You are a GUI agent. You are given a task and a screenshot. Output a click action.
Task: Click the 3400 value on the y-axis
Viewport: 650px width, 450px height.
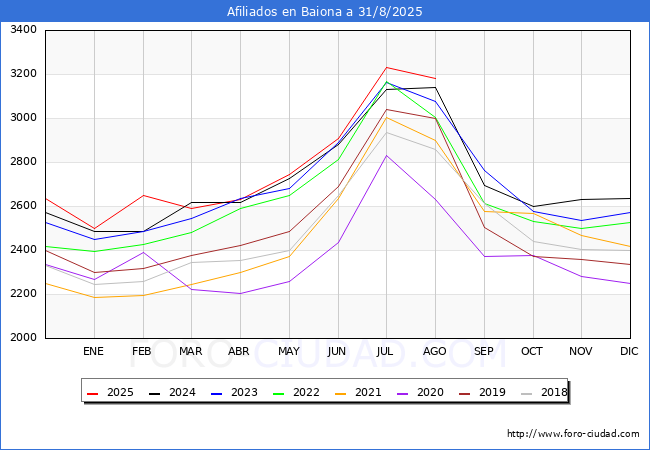tap(24, 30)
